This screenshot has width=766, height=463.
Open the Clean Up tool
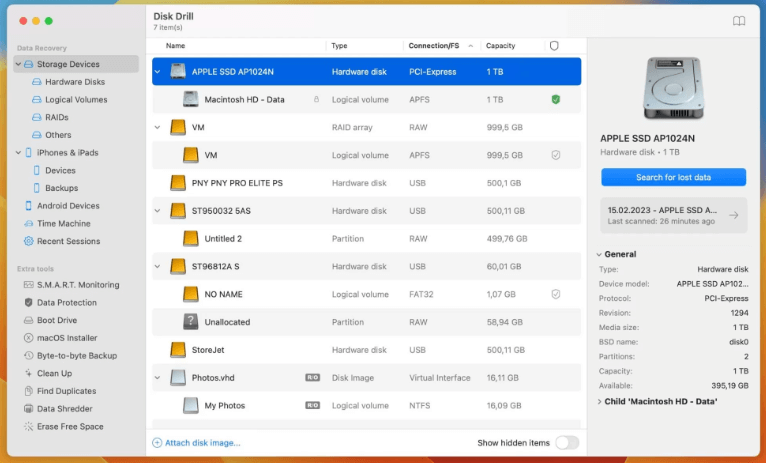[54, 373]
